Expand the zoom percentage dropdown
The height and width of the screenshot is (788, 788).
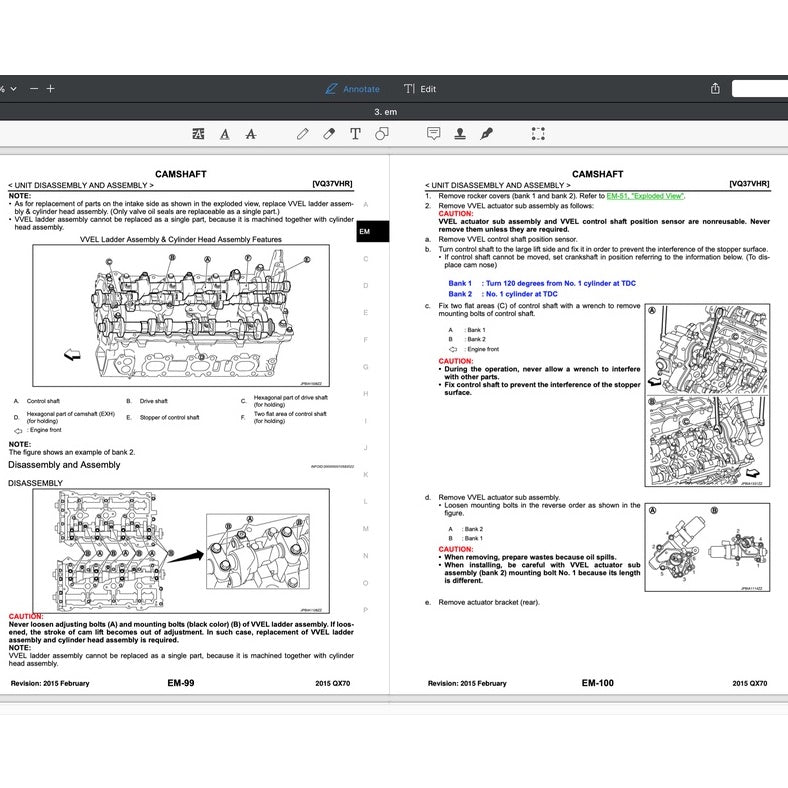[x=9, y=89]
